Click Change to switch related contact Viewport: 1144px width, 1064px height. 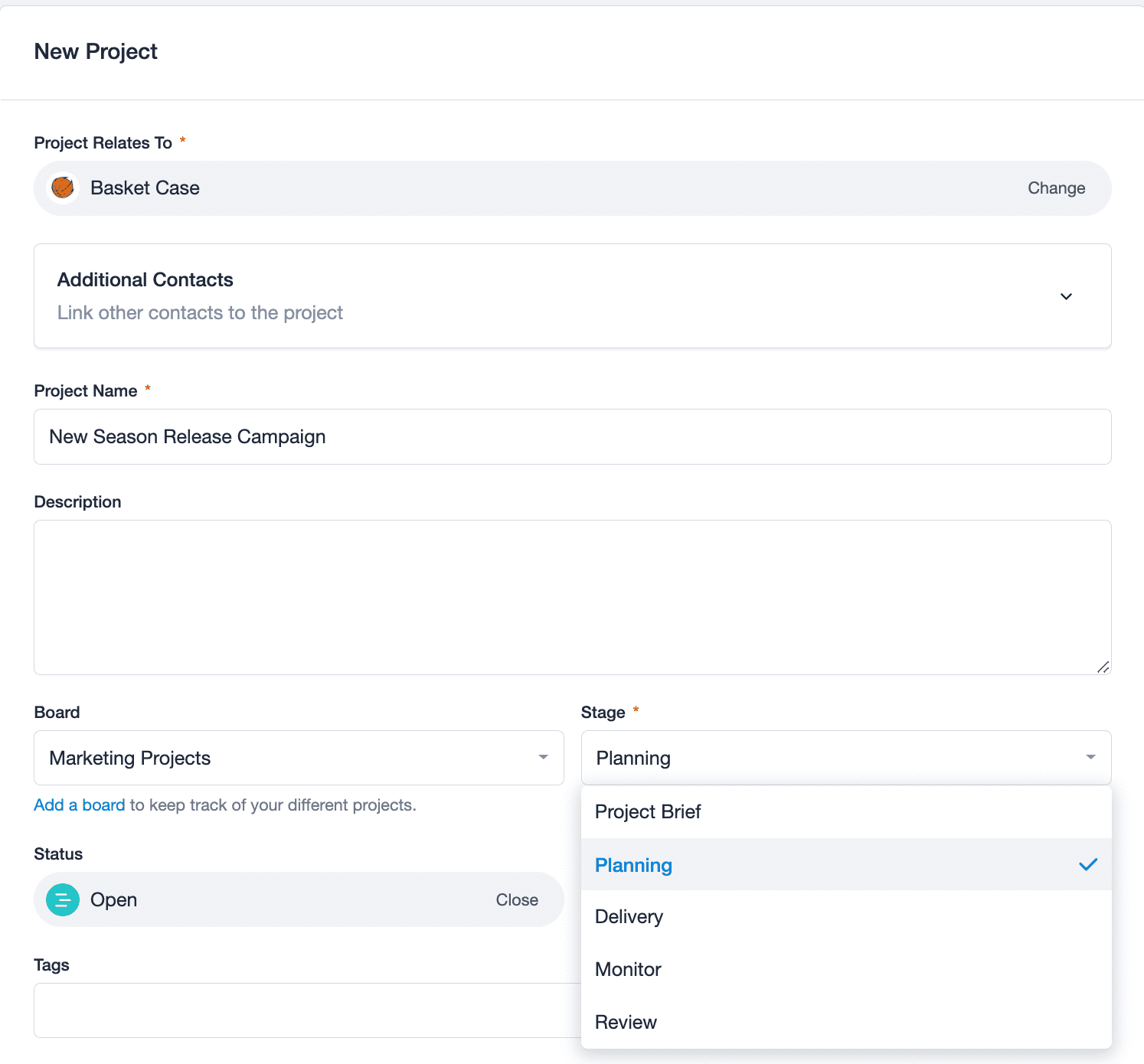[1056, 188]
